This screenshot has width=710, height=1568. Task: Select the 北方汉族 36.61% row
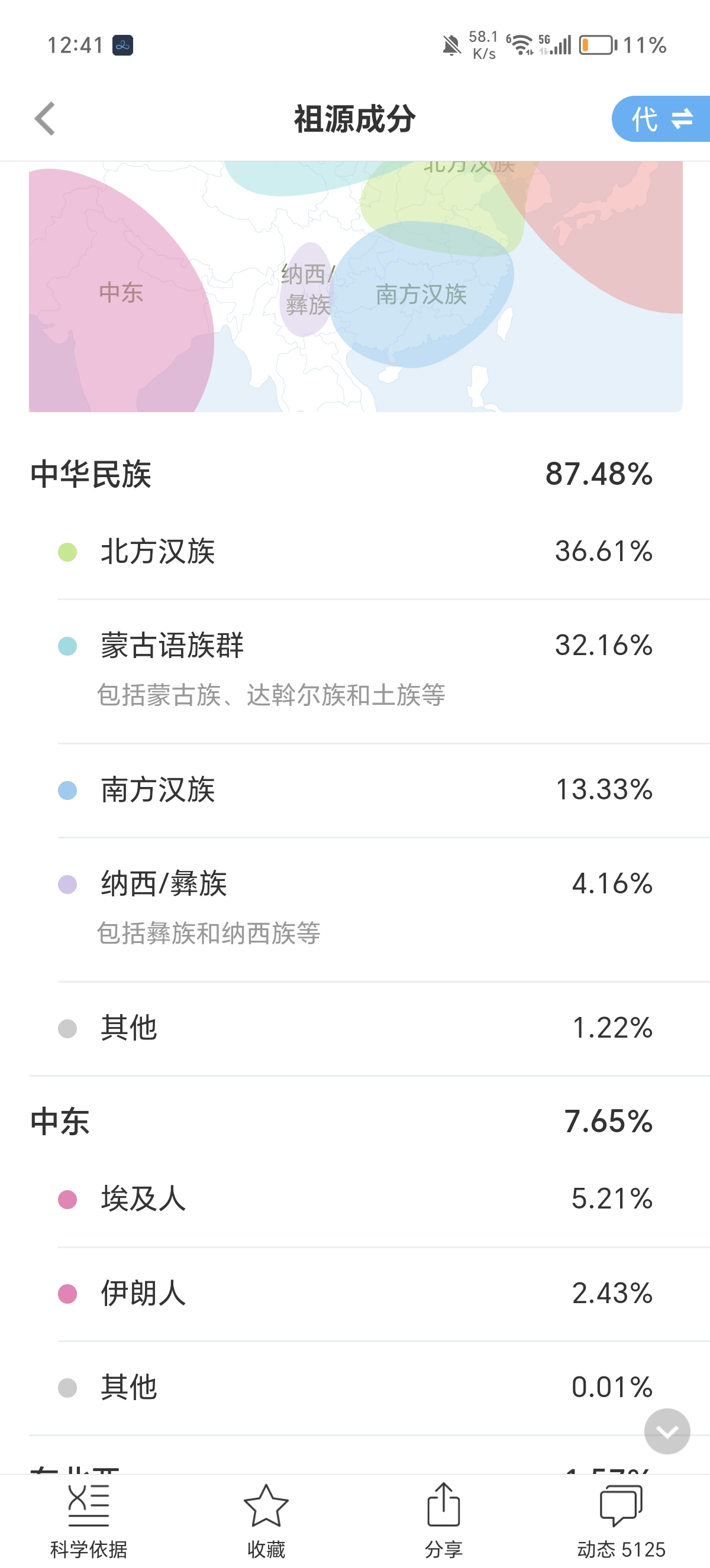click(353, 552)
